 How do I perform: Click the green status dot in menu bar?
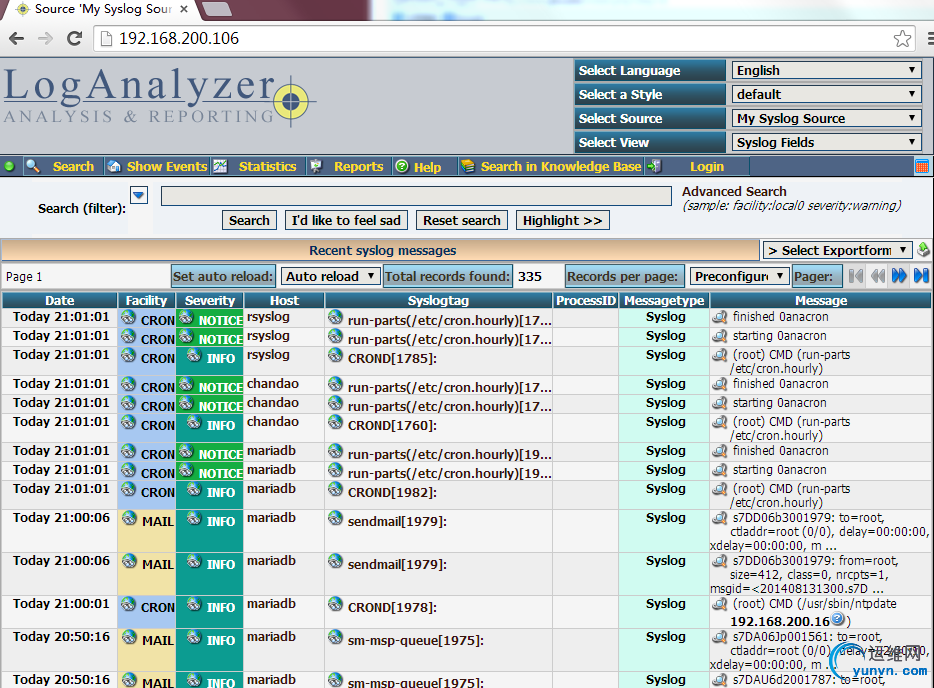coord(10,166)
